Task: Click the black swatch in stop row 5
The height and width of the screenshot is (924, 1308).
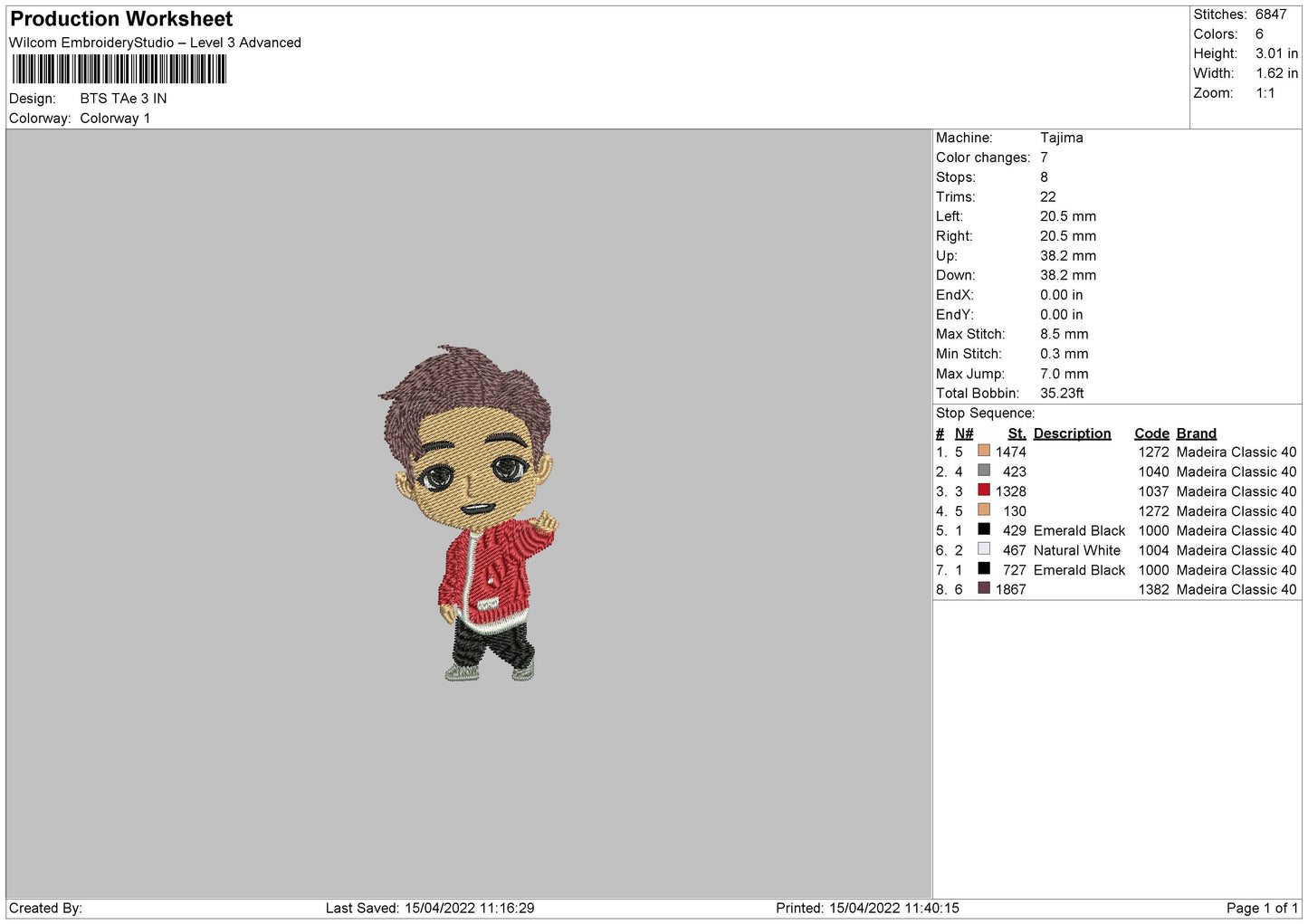Action: 984,529
